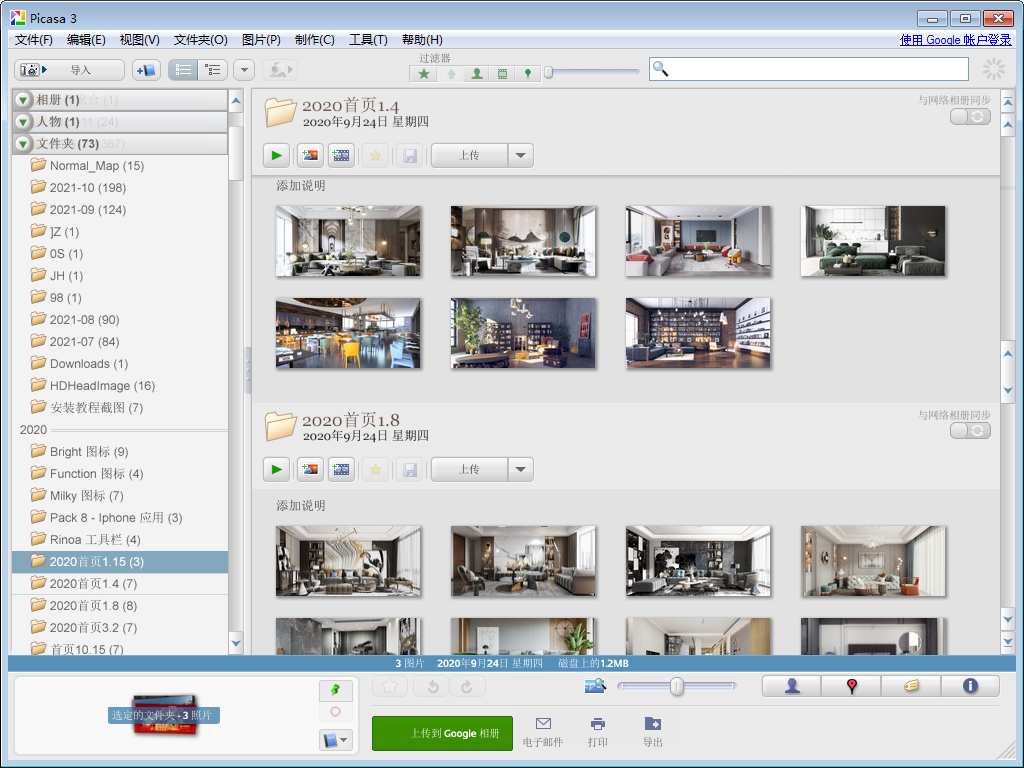Switch to tree folder view
Viewport: 1024px width, 768px height.
tap(213, 70)
